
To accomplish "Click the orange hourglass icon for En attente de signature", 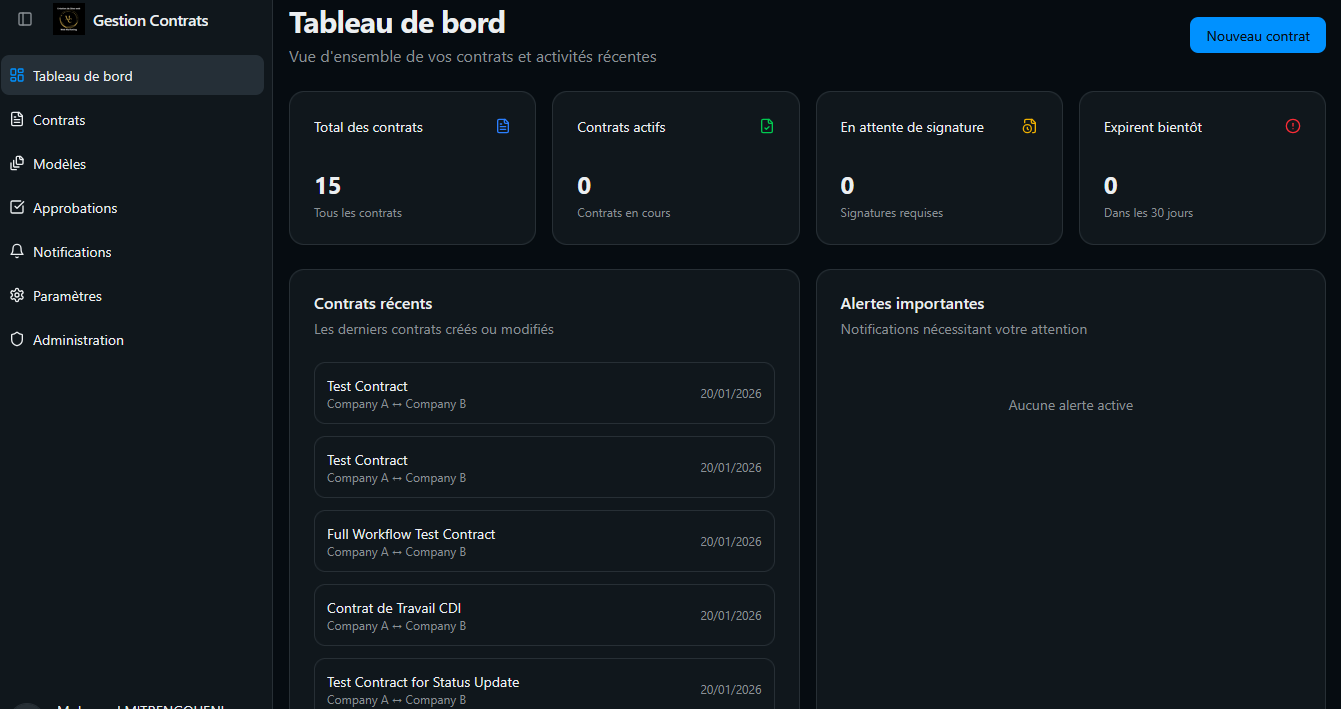I will [x=1029, y=126].
